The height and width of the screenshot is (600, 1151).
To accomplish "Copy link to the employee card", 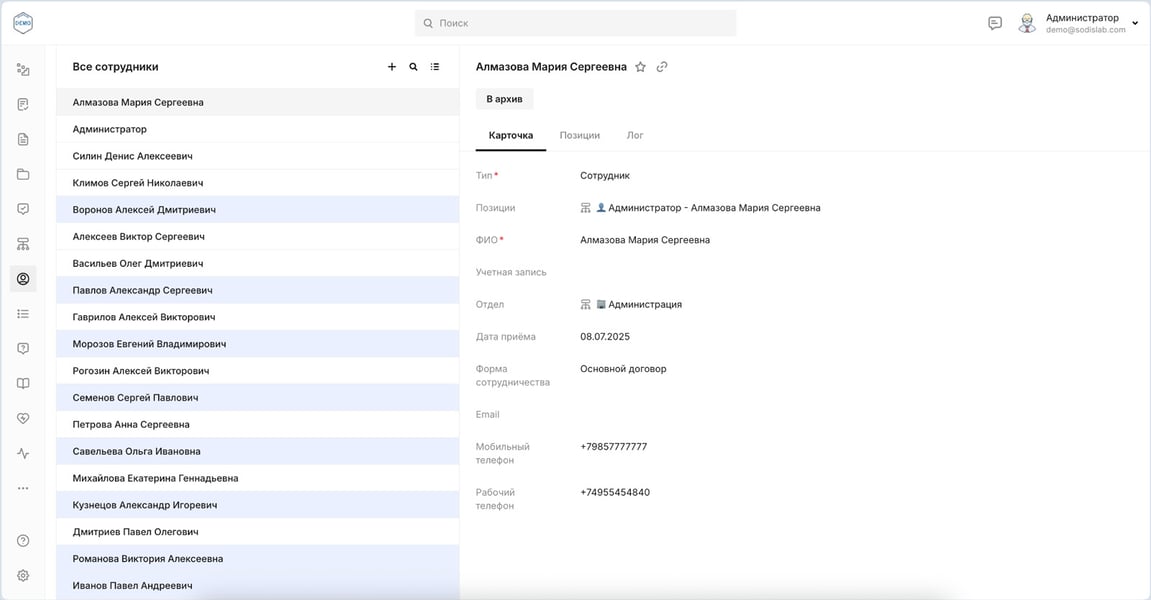I will click(662, 67).
